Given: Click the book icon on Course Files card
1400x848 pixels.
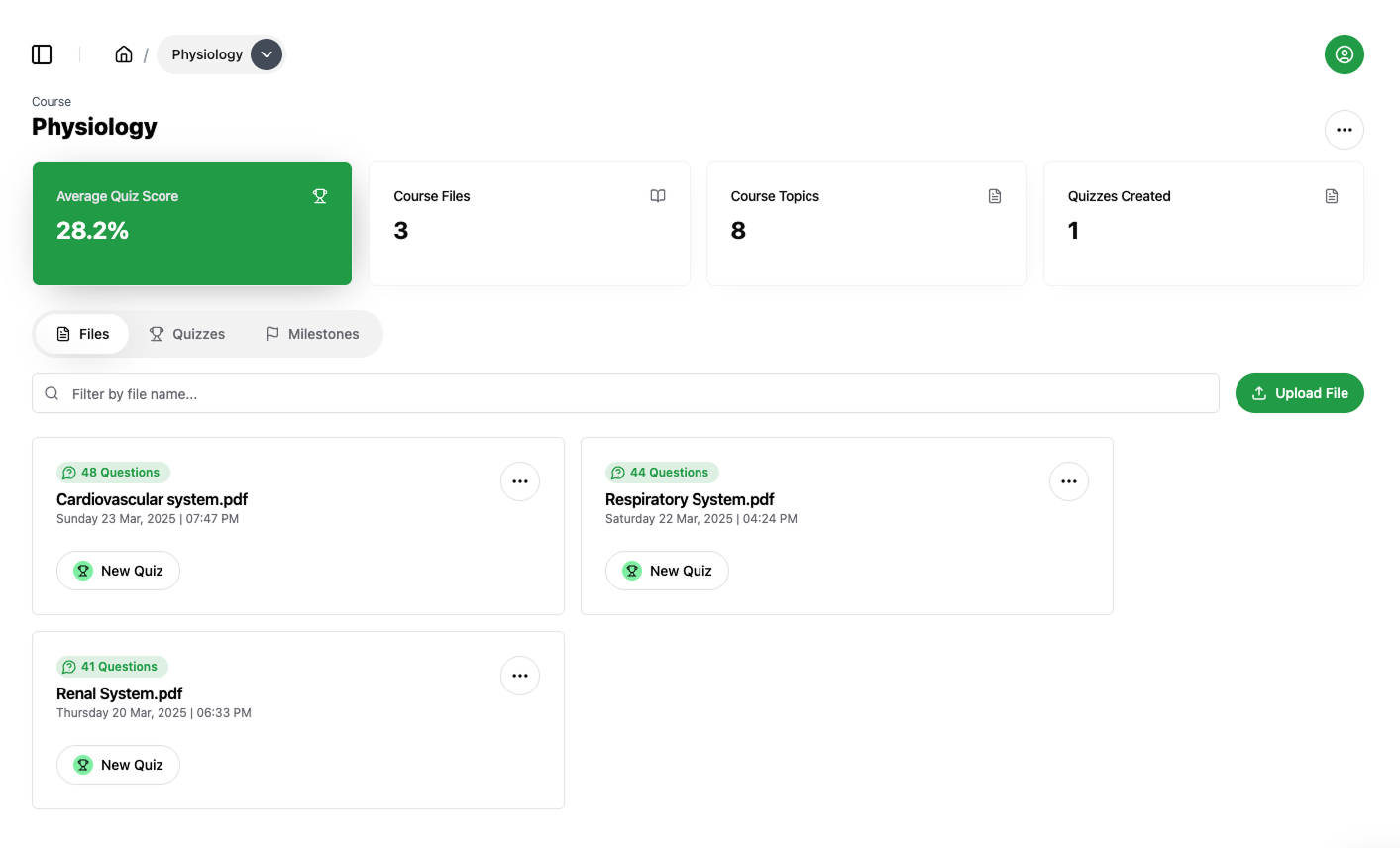Looking at the screenshot, I should pyautogui.click(x=658, y=196).
